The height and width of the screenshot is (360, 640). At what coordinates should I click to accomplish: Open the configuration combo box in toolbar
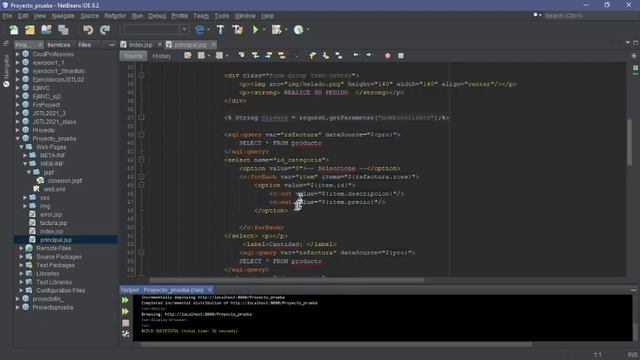point(156,29)
